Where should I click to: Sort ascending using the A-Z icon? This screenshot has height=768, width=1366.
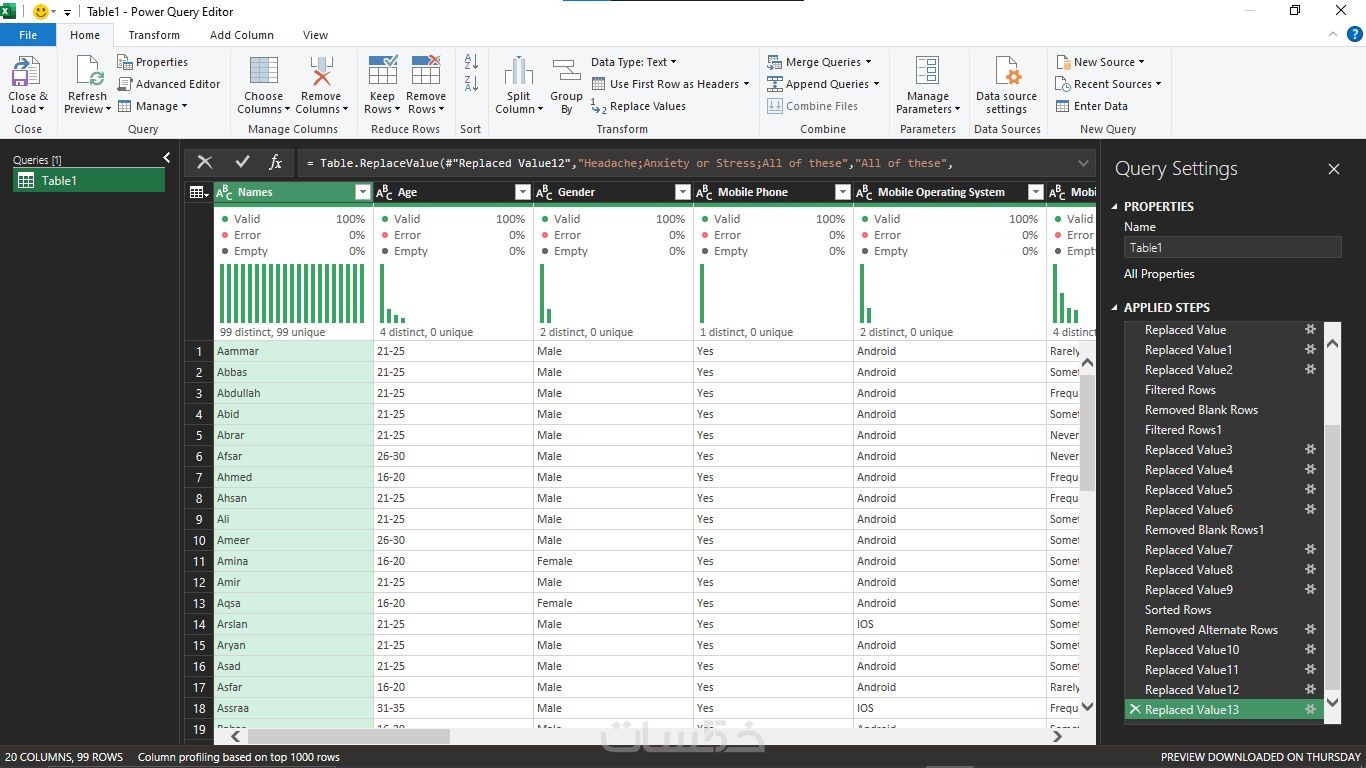pyautogui.click(x=471, y=62)
